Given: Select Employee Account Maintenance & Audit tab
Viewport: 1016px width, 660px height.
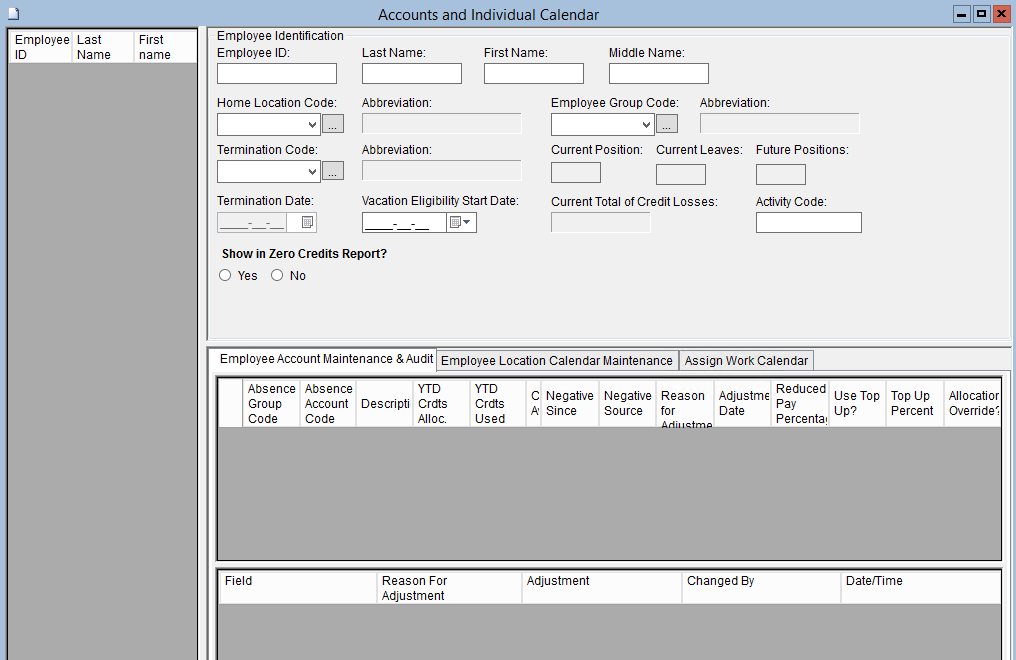Looking at the screenshot, I should click(x=326, y=359).
